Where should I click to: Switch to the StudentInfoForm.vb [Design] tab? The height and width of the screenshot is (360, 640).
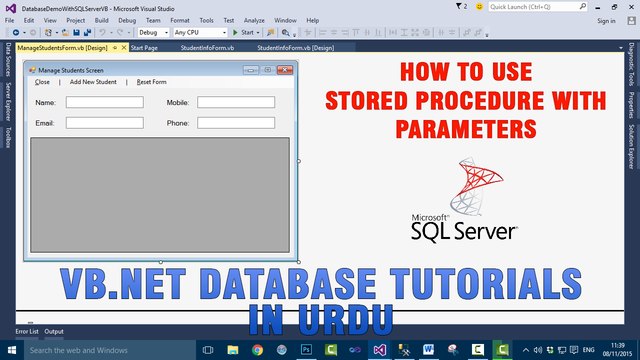(x=296, y=48)
